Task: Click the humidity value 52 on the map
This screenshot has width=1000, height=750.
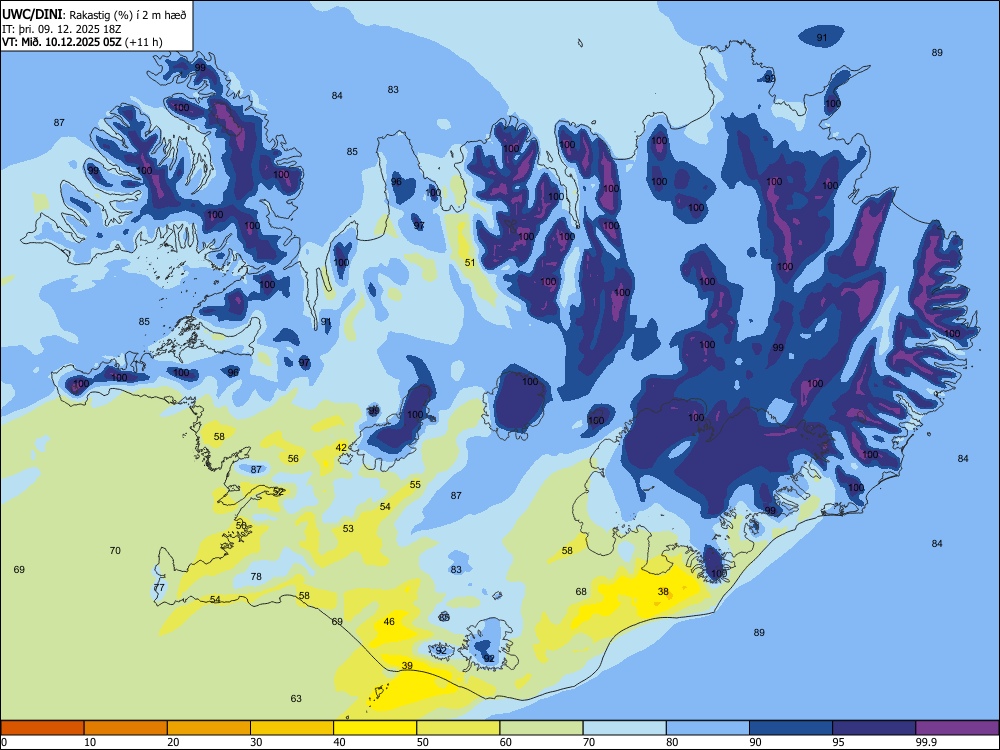Action: (x=278, y=492)
